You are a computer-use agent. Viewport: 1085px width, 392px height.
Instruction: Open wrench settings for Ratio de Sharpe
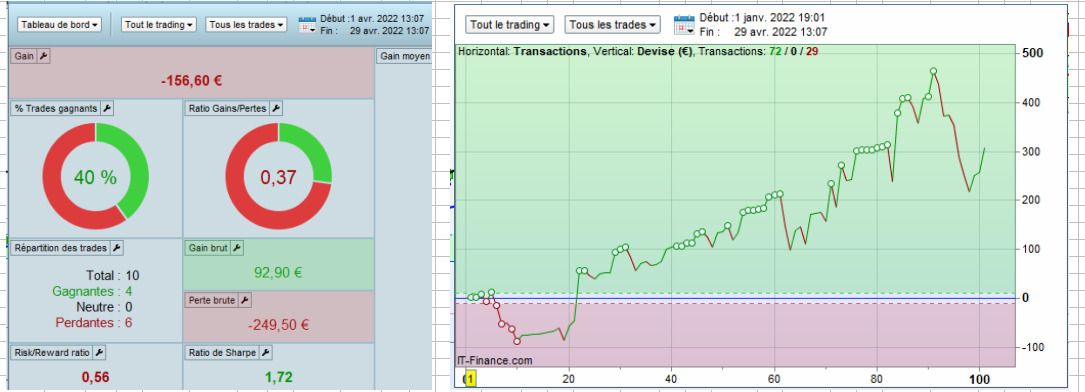click(x=265, y=353)
